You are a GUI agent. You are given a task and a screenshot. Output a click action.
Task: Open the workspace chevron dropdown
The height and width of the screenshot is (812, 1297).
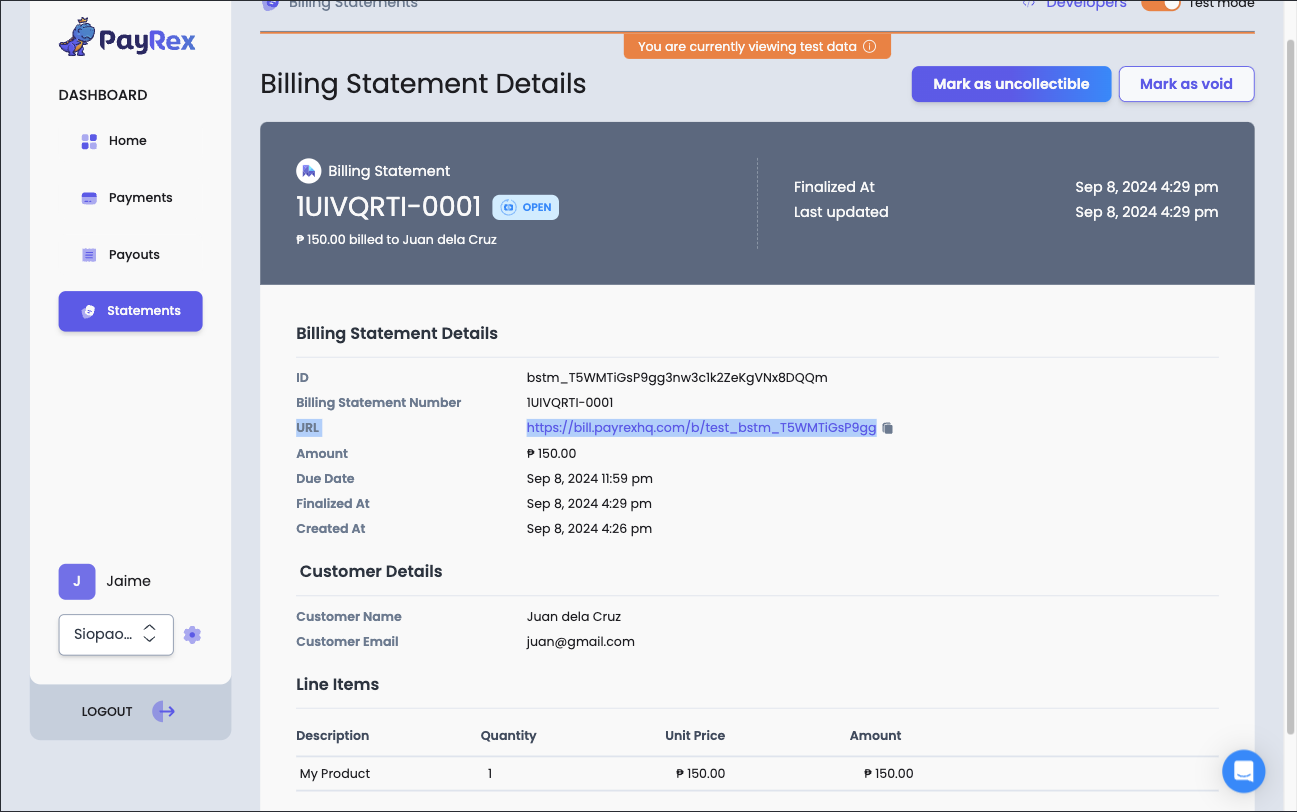coord(148,634)
